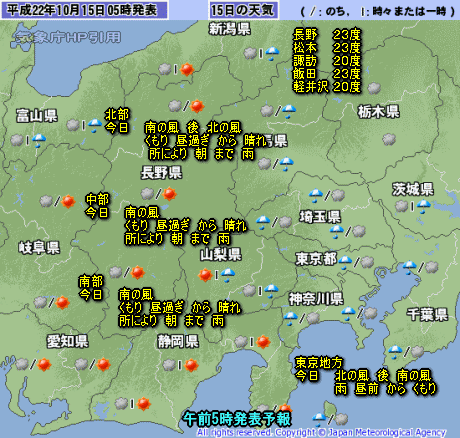Click the 長野 23度 temperature entry
The height and width of the screenshot is (438, 460).
327,34
